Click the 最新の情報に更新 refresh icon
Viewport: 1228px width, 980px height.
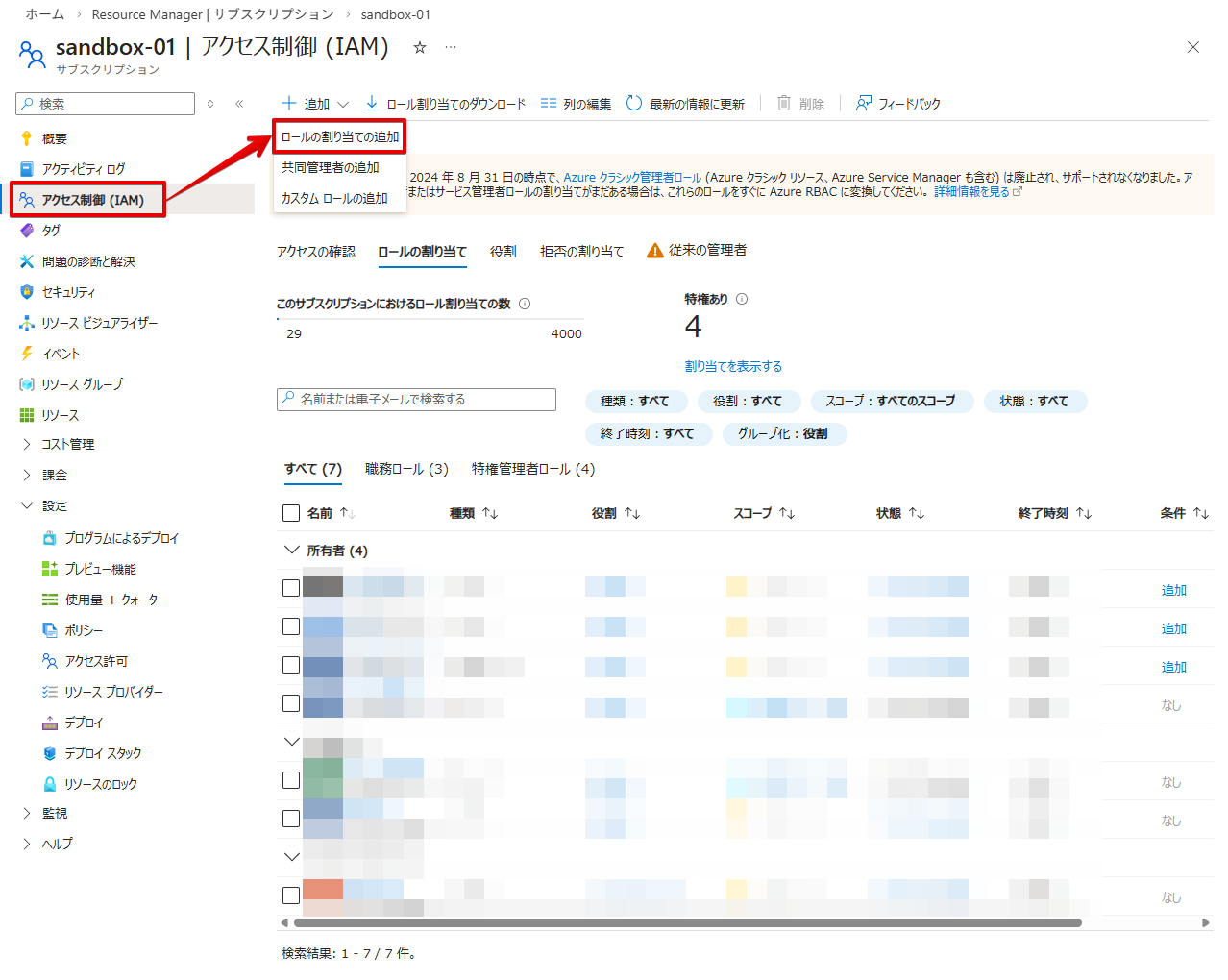coord(634,103)
